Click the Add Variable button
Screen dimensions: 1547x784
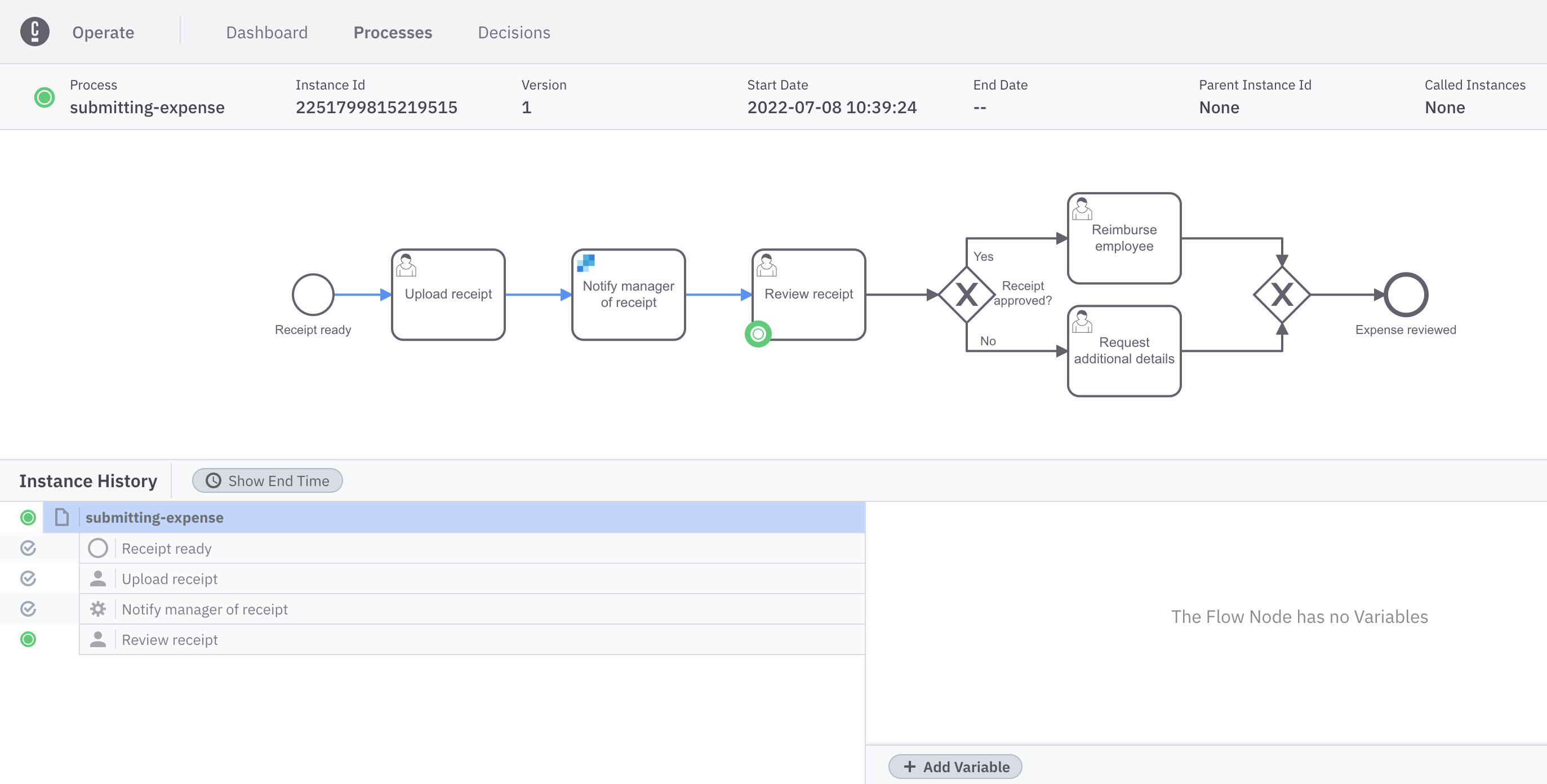(955, 767)
